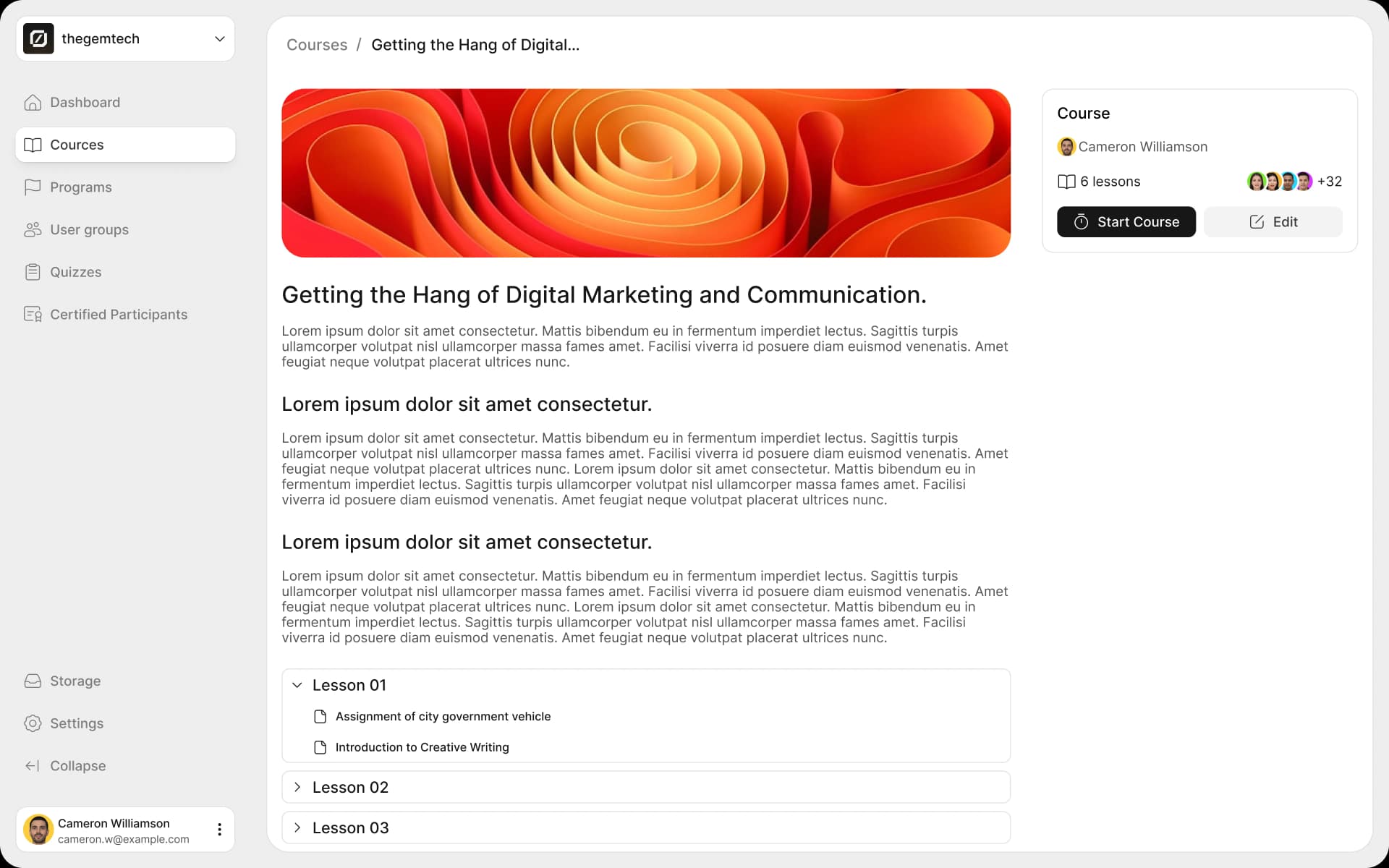Open Assignment of city government vehicle
Viewport: 1389px width, 868px height.
tap(443, 716)
